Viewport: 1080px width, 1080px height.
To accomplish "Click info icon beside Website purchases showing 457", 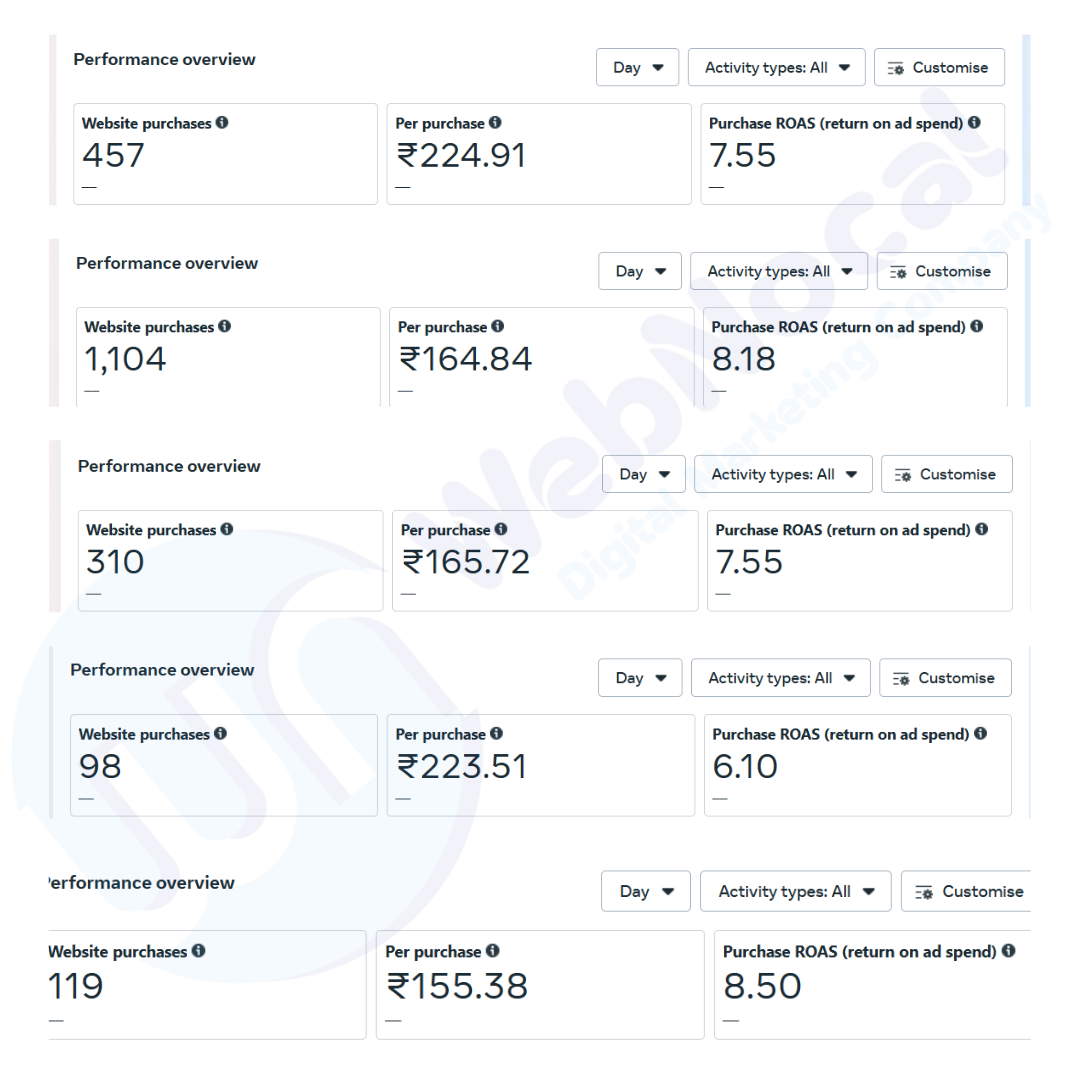I will tap(222, 123).
